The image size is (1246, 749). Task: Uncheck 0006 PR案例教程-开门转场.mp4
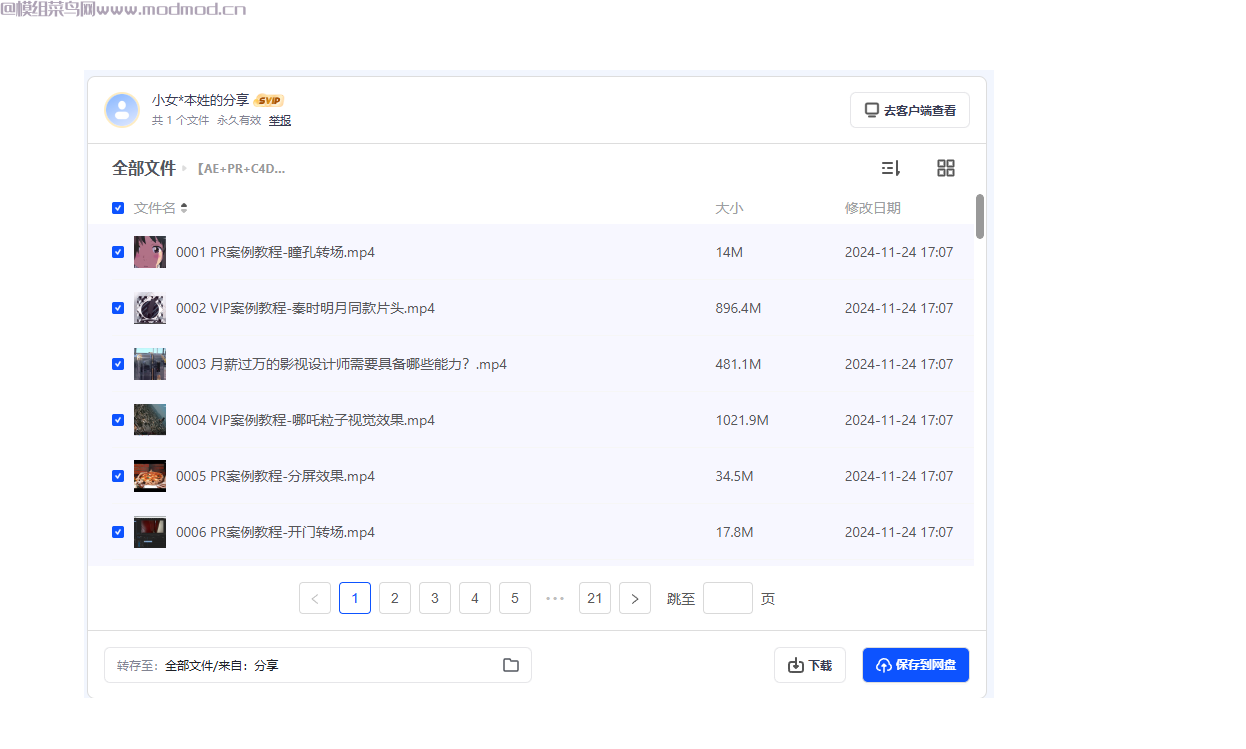[118, 532]
